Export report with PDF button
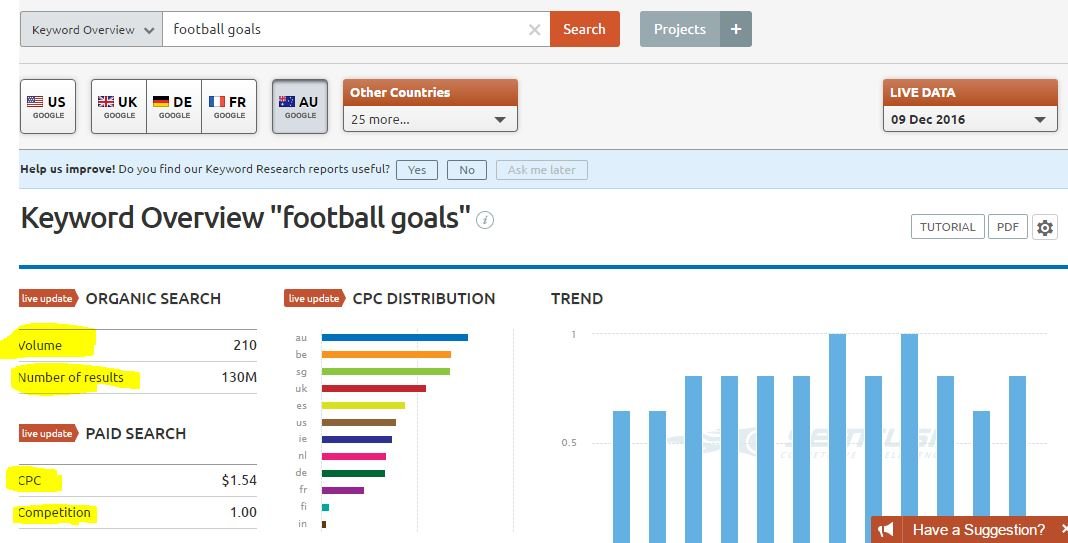The width and height of the screenshot is (1068, 543). coord(1007,227)
